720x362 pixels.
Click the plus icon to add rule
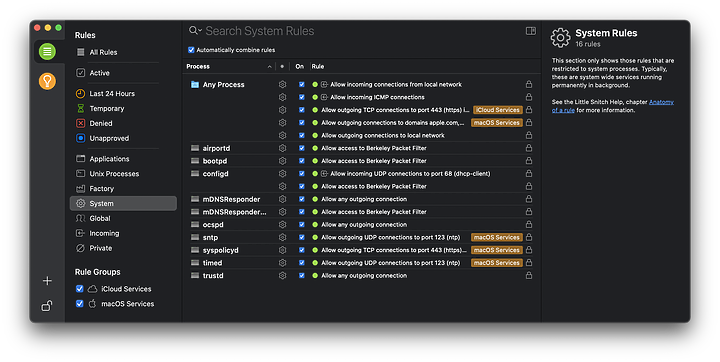coord(47,281)
